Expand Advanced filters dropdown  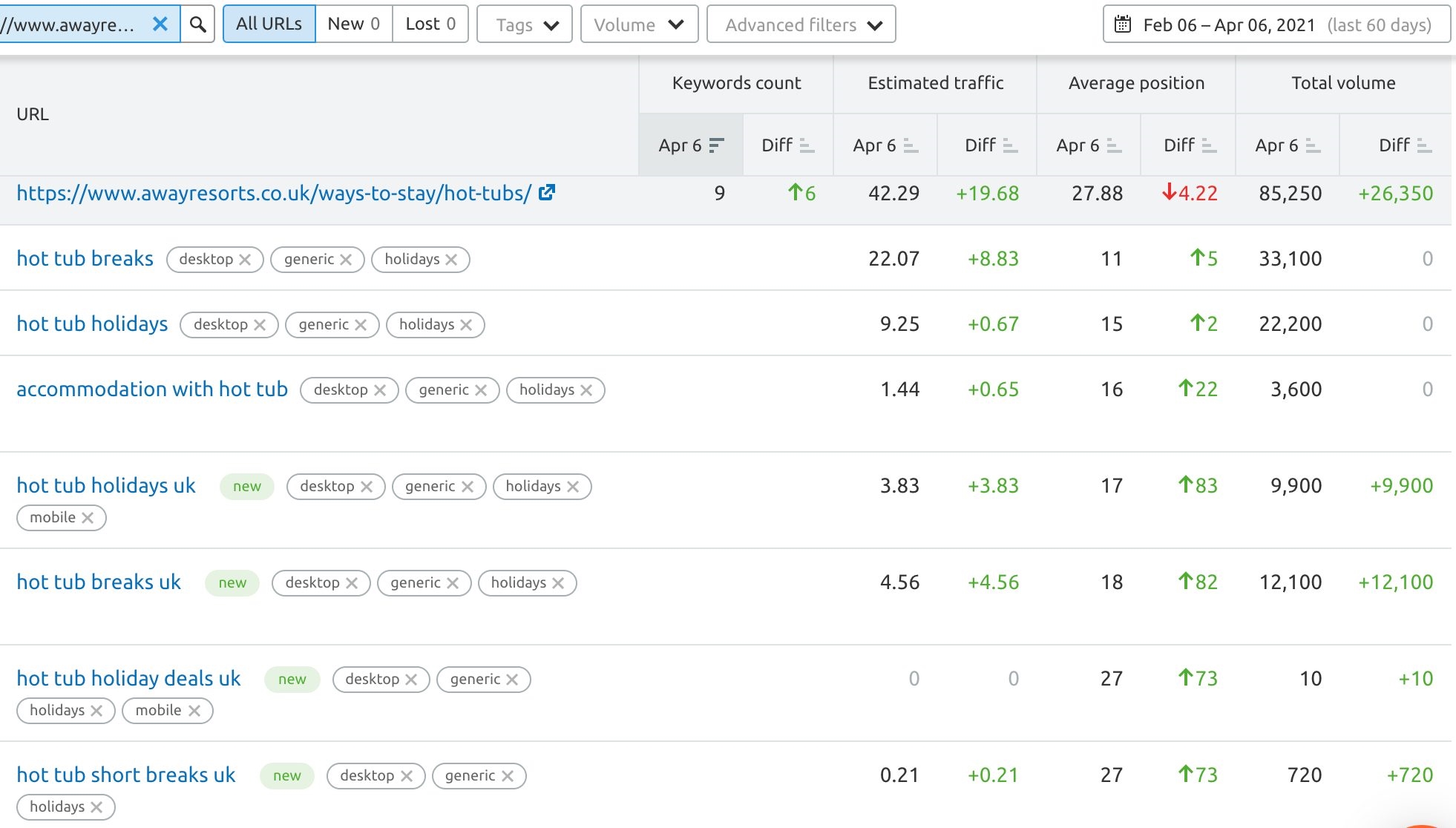point(801,24)
